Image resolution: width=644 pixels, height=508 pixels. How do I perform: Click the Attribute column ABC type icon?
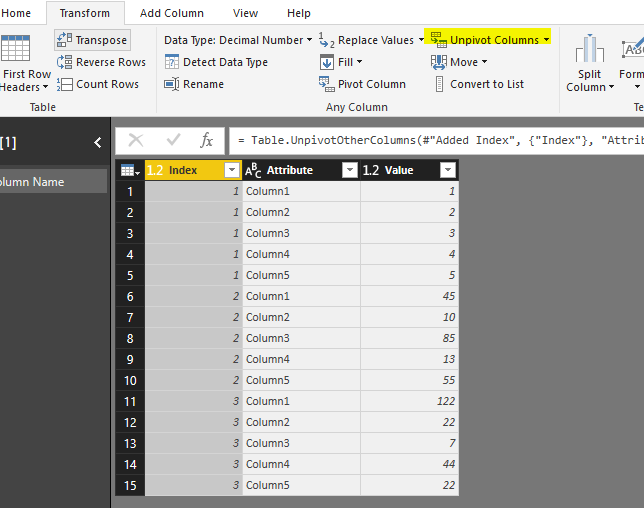(253, 170)
